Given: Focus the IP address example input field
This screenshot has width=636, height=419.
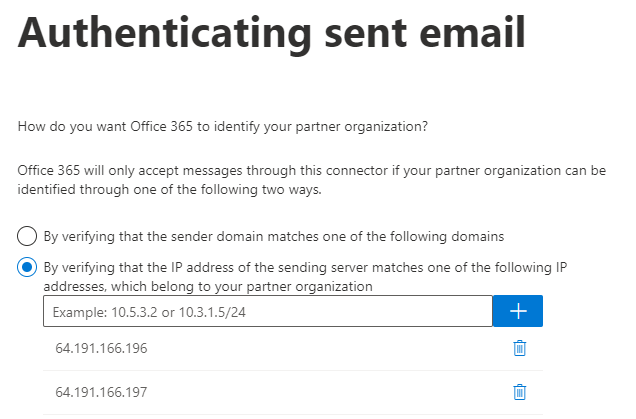Looking at the screenshot, I should (268, 311).
